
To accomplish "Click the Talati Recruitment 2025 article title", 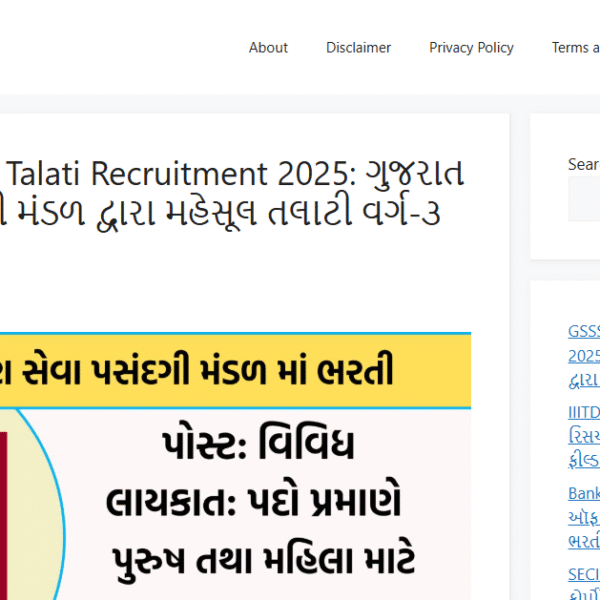I will coord(232,194).
